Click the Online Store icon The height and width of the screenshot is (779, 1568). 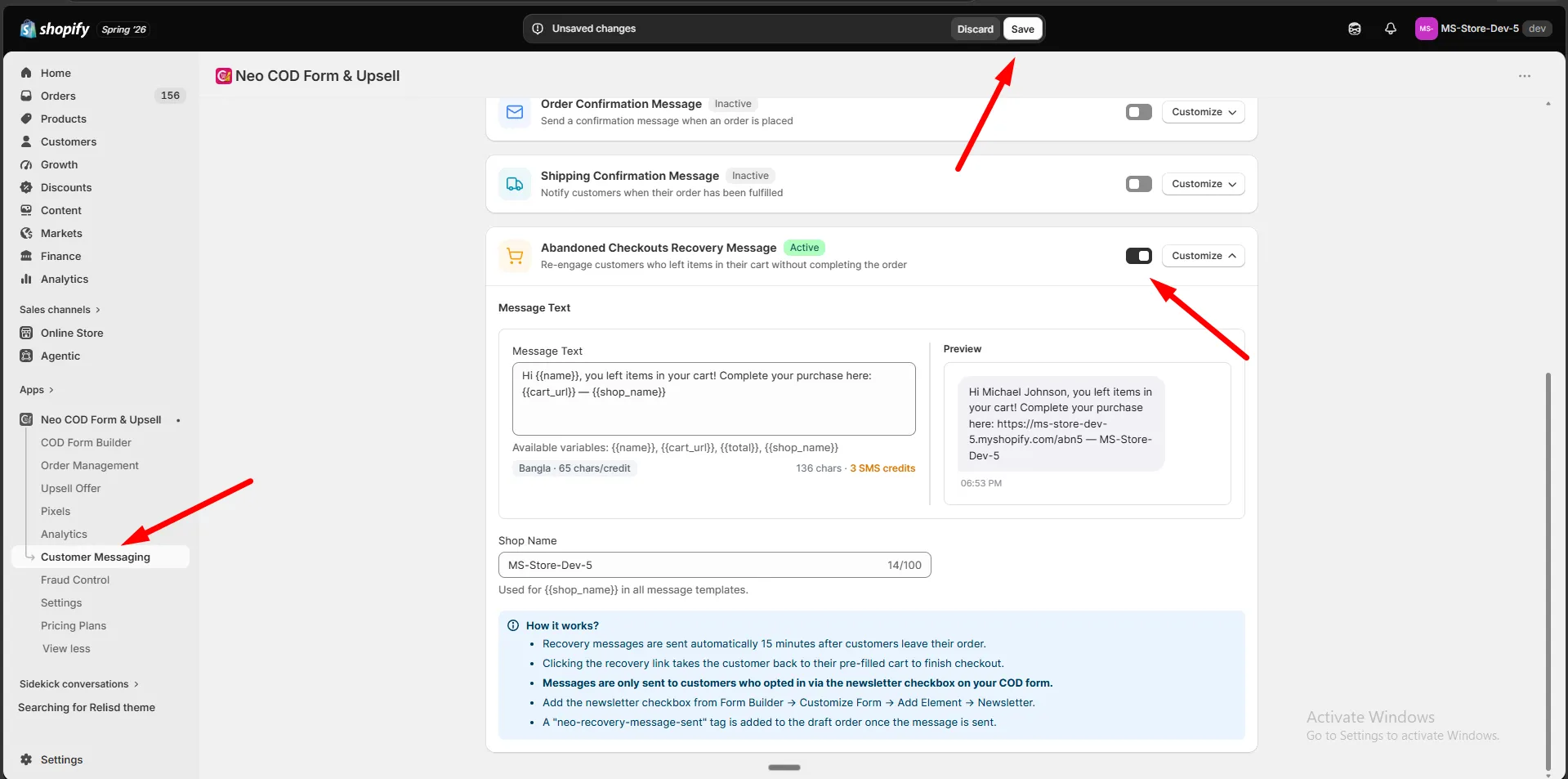[x=26, y=333]
